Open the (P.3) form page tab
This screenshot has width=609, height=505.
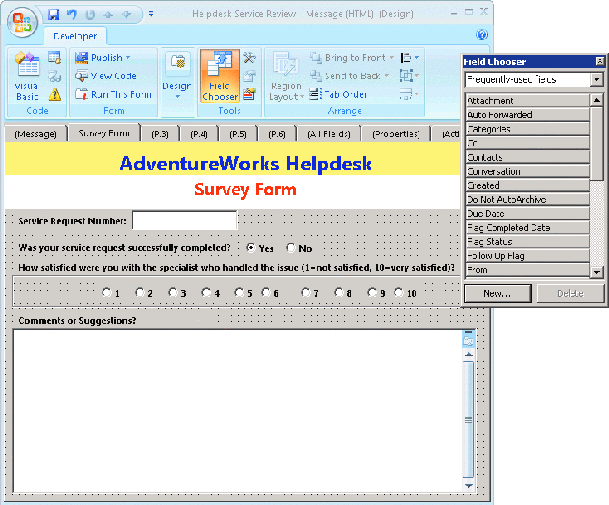pos(160,134)
